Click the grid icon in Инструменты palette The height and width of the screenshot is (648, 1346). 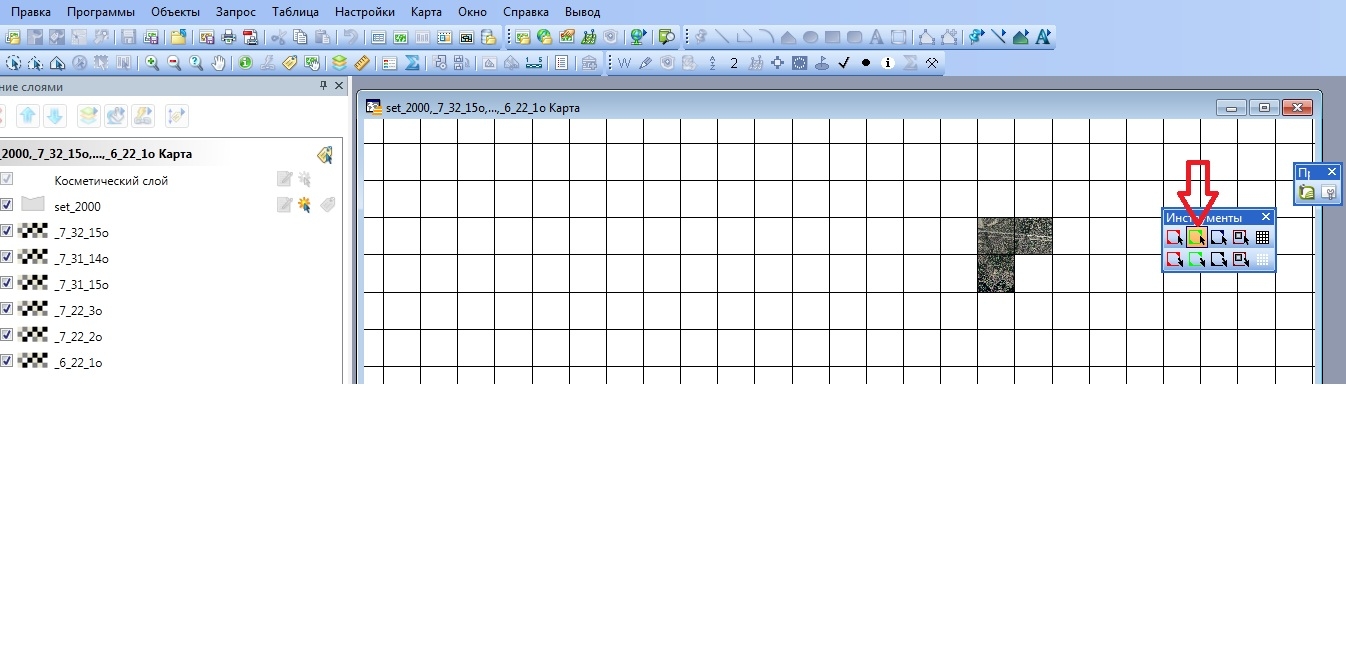tap(1262, 237)
